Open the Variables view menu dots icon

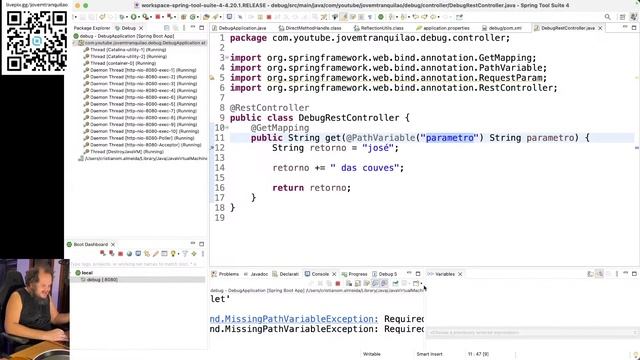617,274
